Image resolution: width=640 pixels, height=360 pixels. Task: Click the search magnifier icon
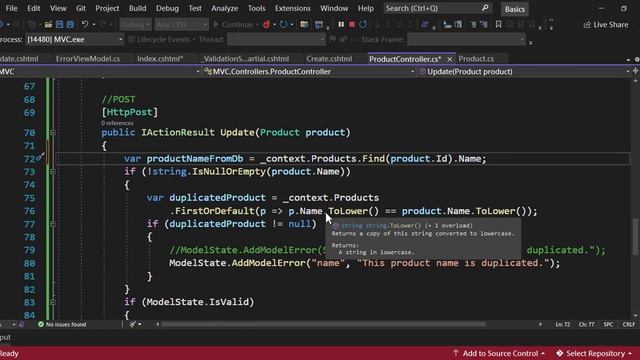click(x=485, y=8)
